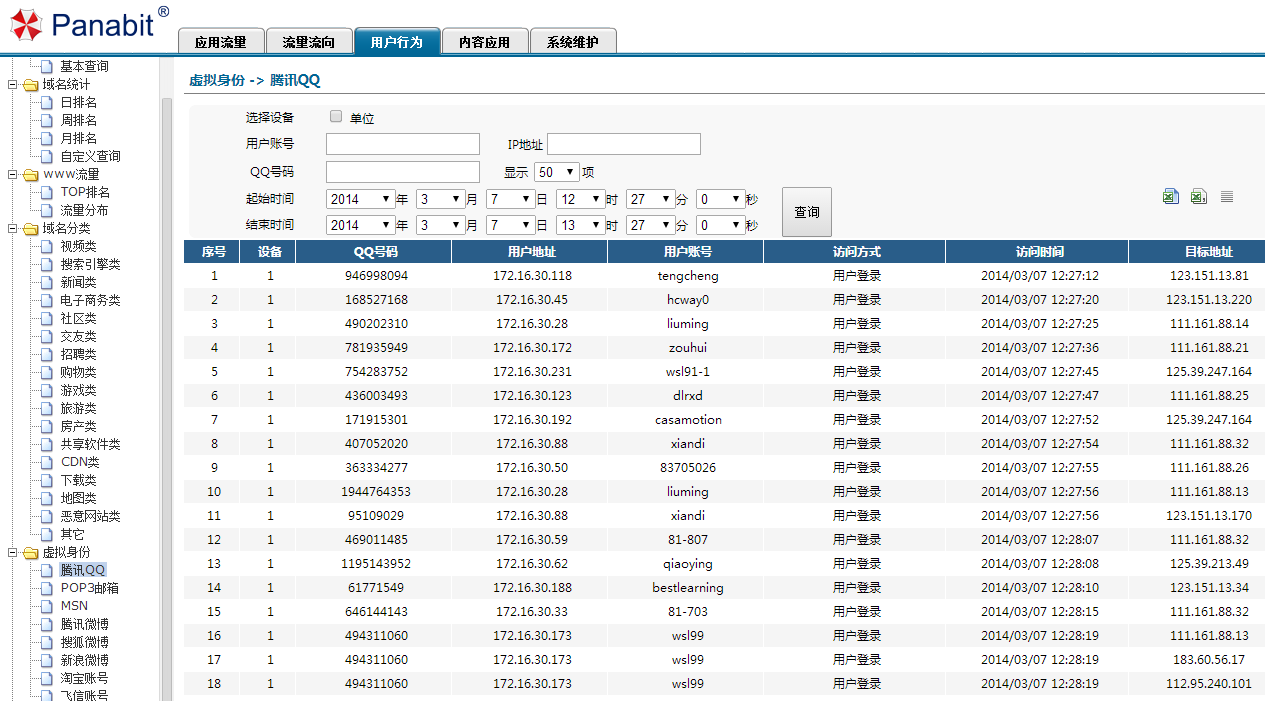The height and width of the screenshot is (701, 1265).
Task: Switch to the 流量流向 tab
Action: click(x=309, y=41)
